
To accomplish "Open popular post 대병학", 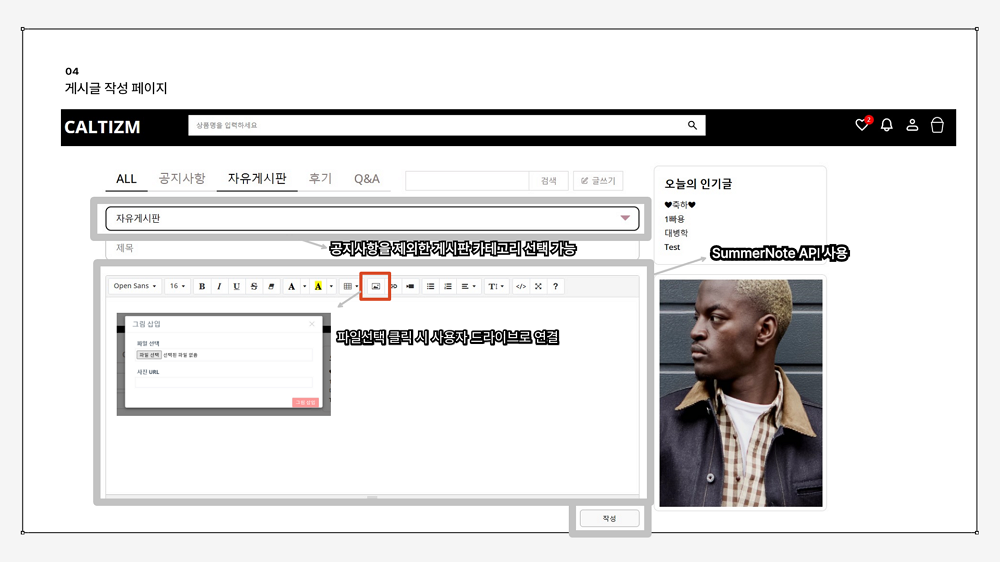I will [676, 233].
